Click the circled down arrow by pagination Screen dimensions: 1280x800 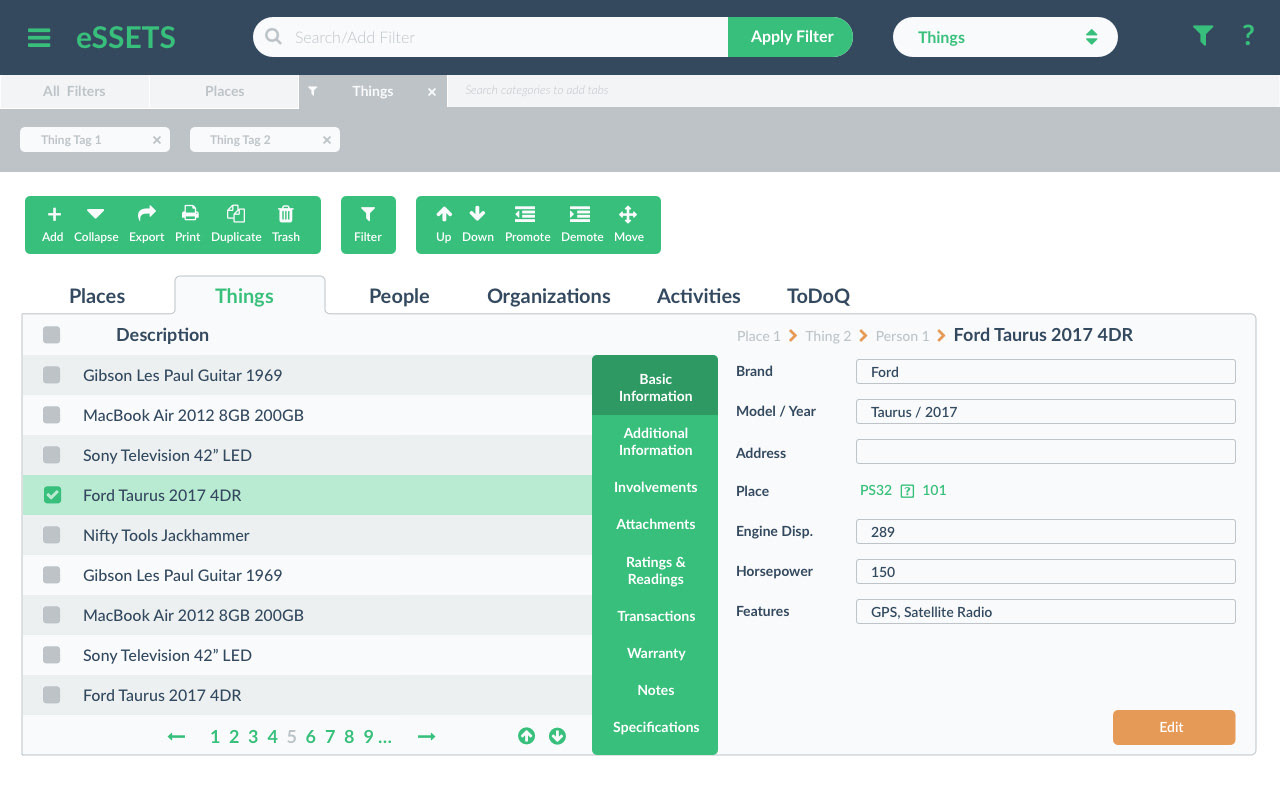click(557, 736)
